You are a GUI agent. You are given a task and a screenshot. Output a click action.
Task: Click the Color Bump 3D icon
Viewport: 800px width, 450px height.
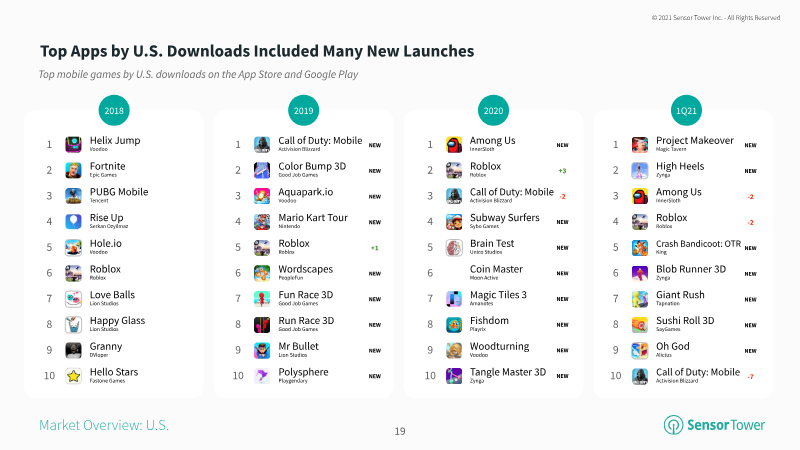[262, 170]
